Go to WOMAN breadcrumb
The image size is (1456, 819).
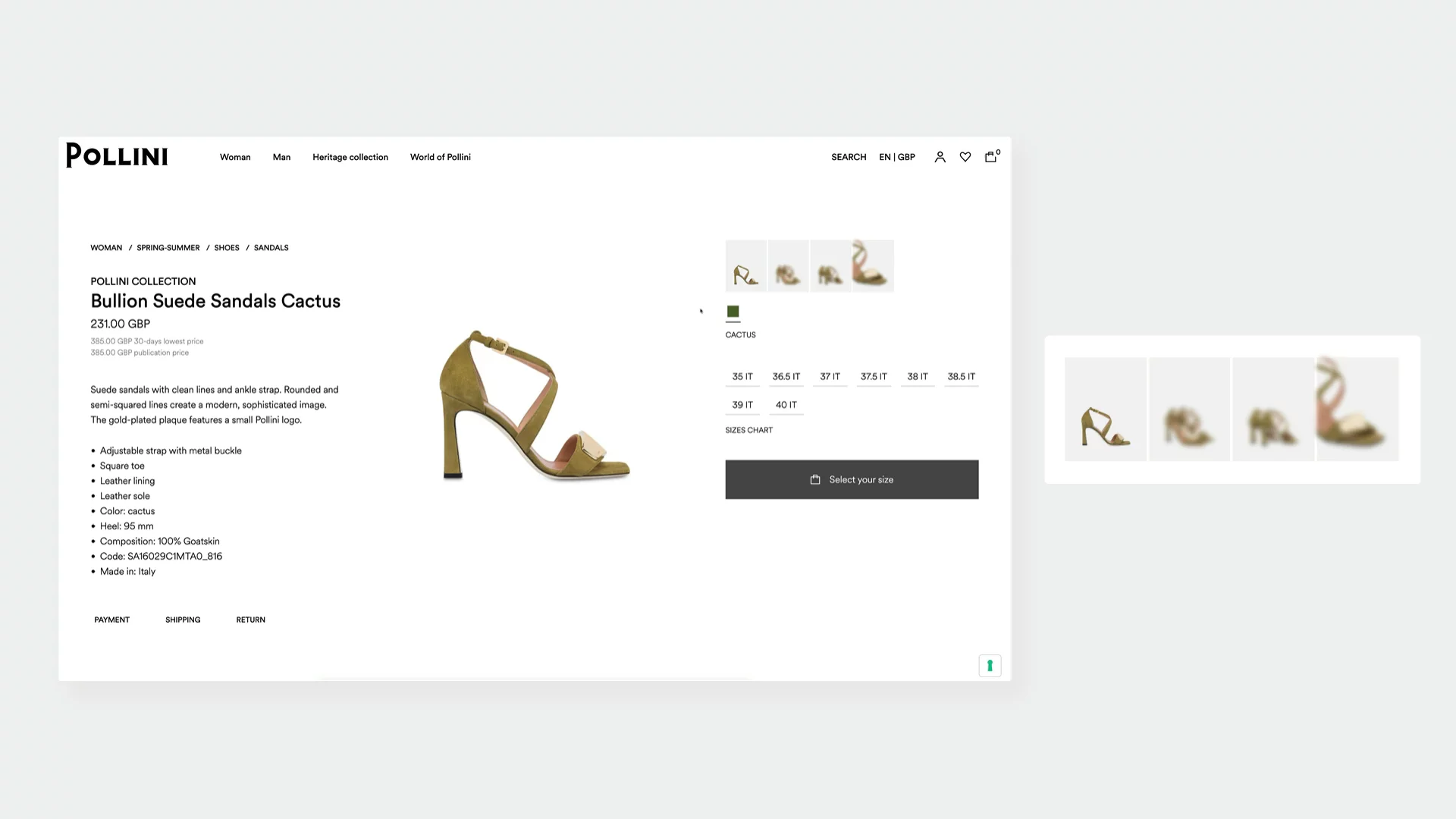coord(106,248)
